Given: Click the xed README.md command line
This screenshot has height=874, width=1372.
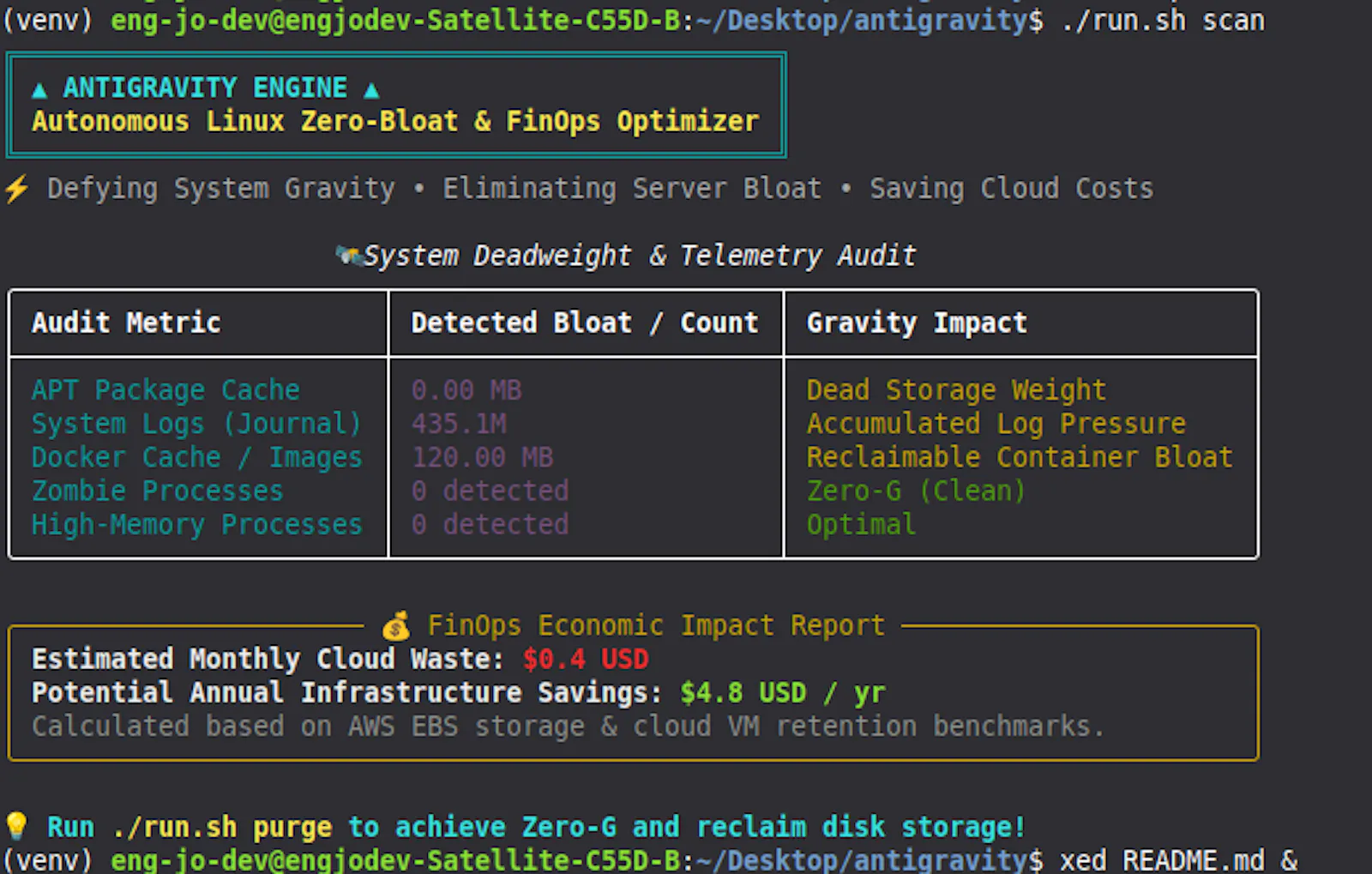Looking at the screenshot, I should click(x=1178, y=859).
